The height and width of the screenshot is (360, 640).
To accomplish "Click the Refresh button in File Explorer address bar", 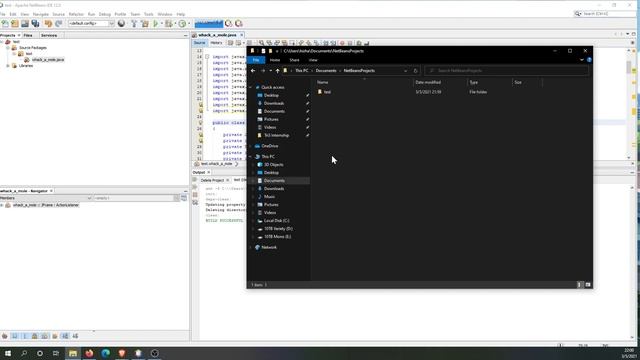I will (416, 71).
